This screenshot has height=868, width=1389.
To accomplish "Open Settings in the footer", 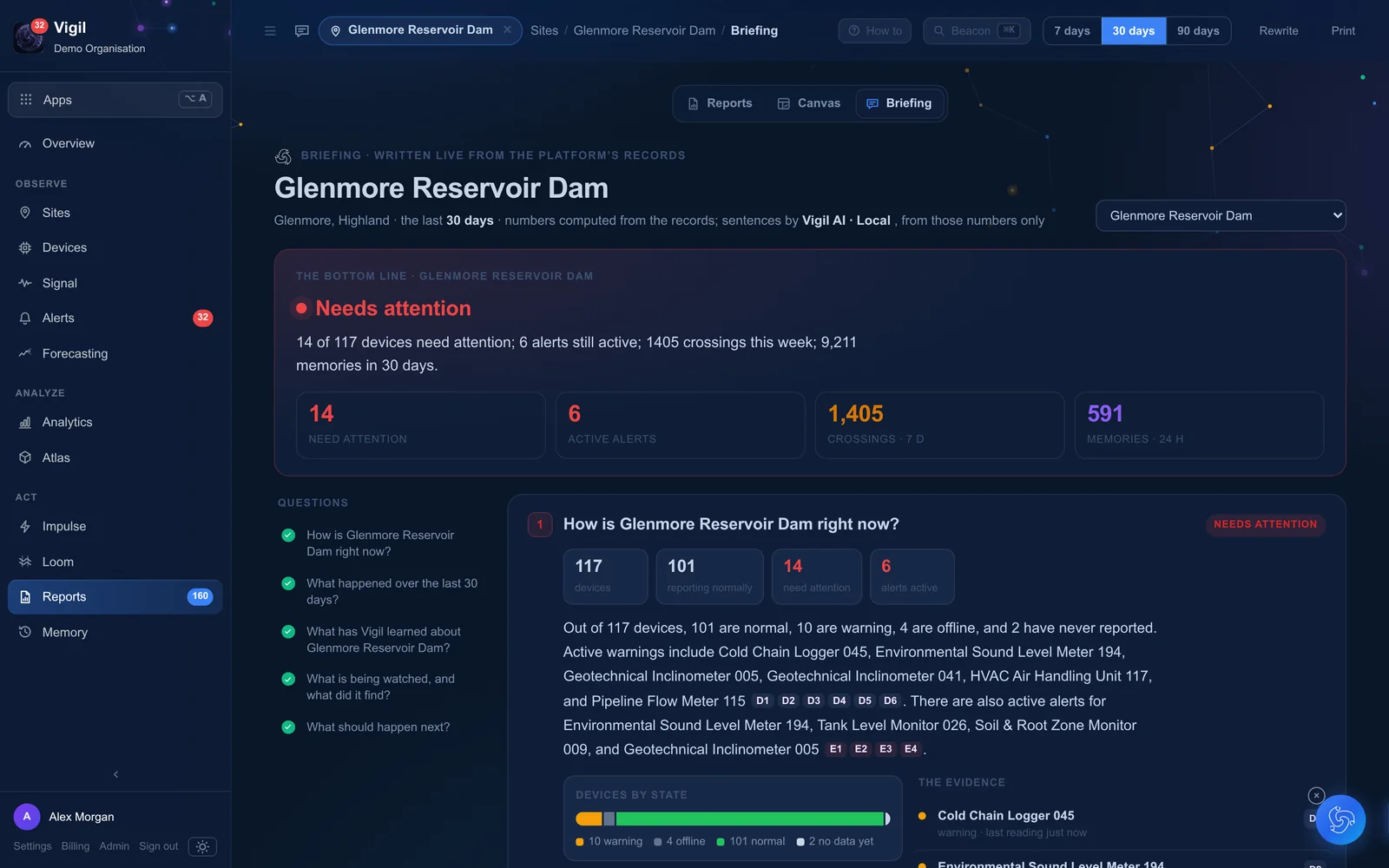I will click(x=32, y=846).
